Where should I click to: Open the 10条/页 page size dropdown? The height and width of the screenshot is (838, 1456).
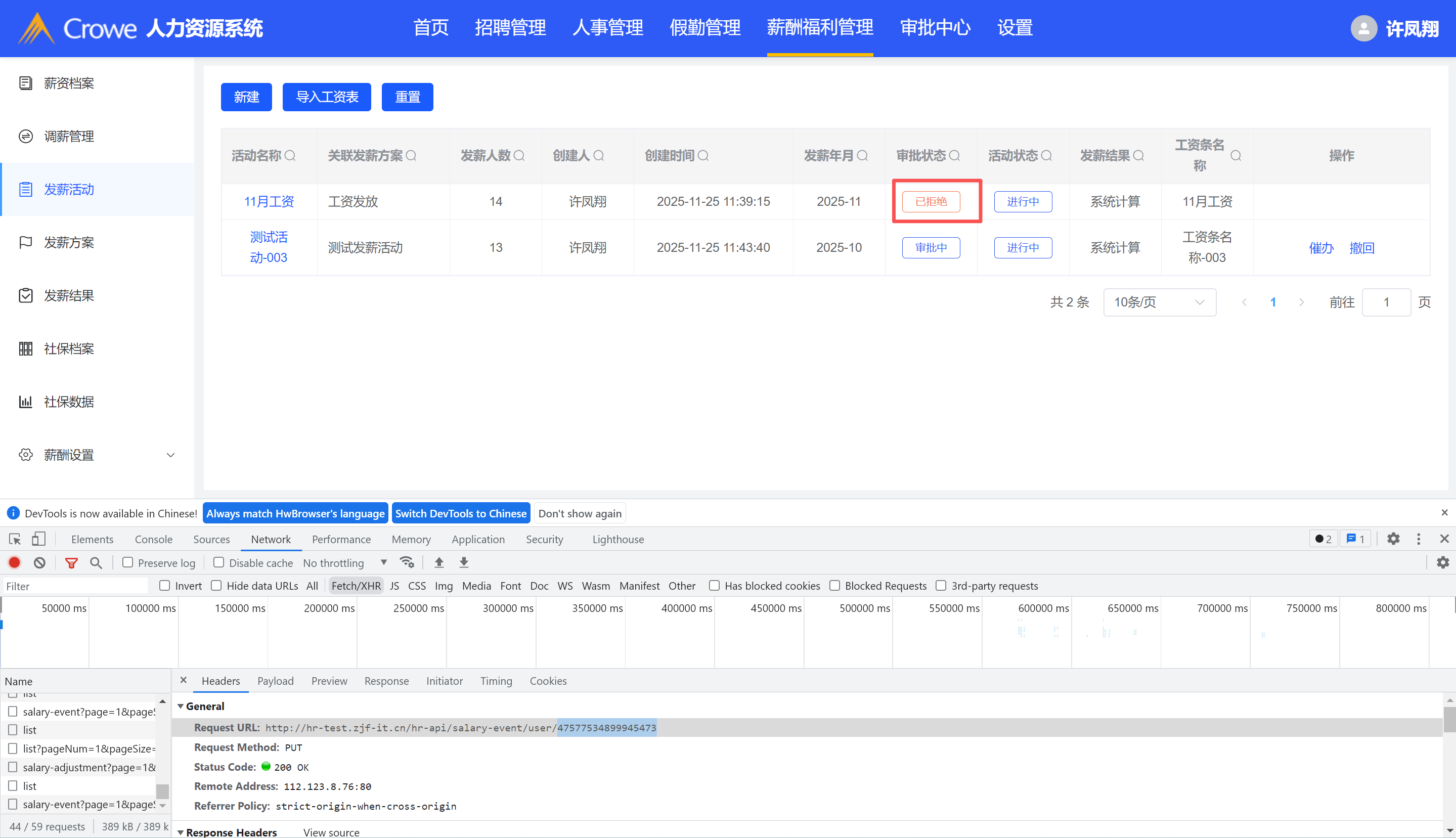[1159, 302]
